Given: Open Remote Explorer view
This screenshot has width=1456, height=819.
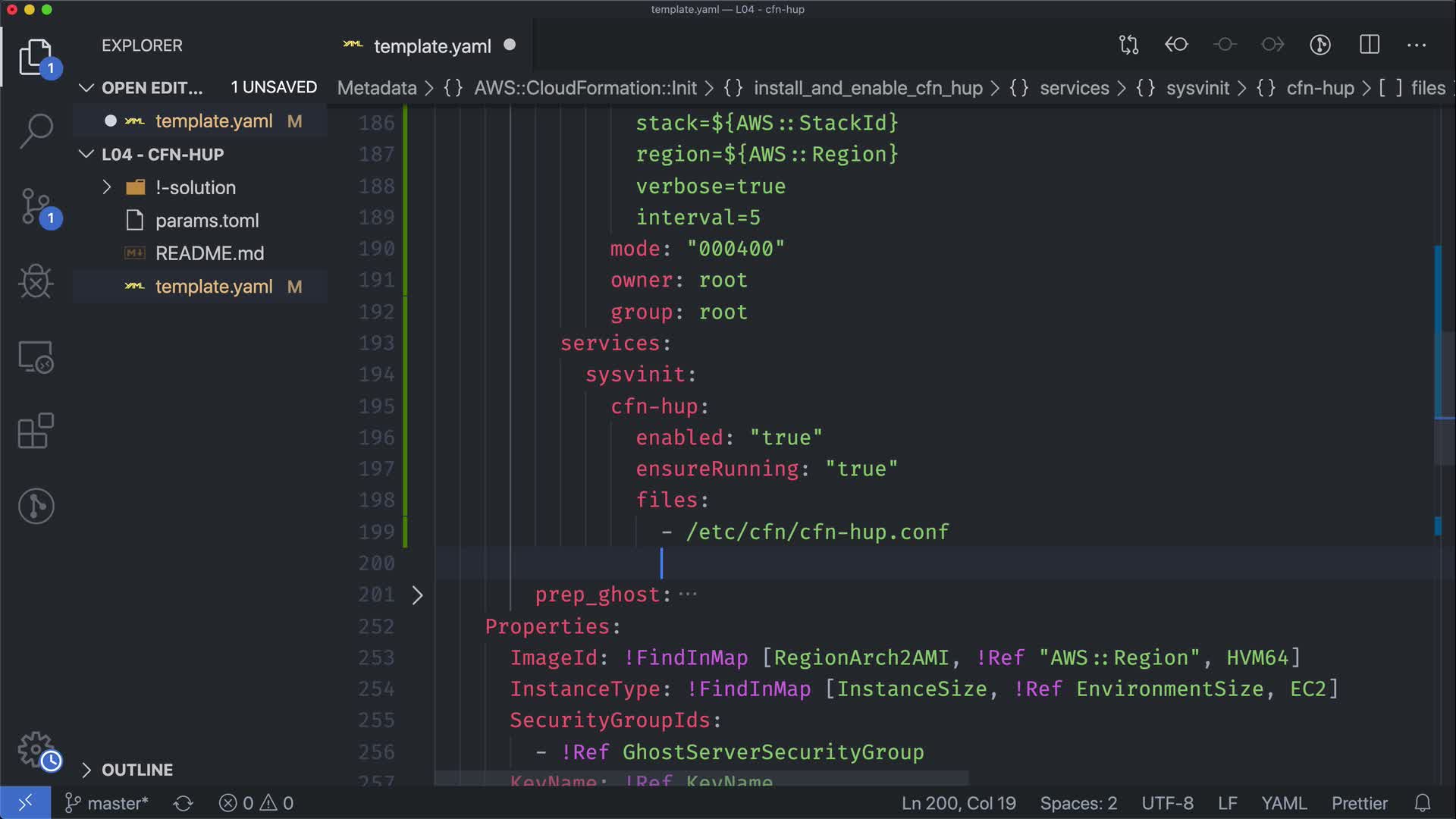Looking at the screenshot, I should coord(36,356).
